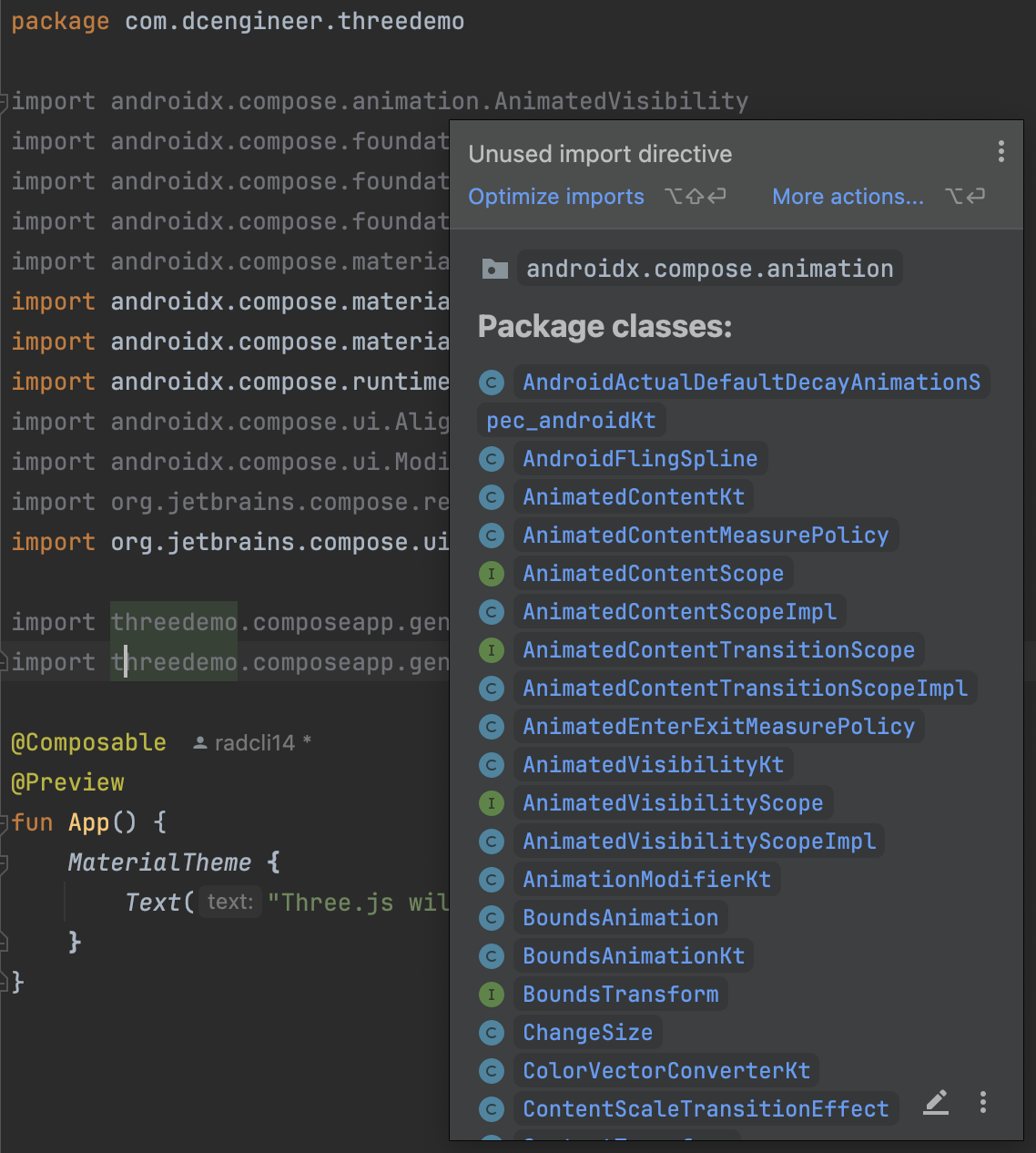Open More actions... link

tap(848, 197)
